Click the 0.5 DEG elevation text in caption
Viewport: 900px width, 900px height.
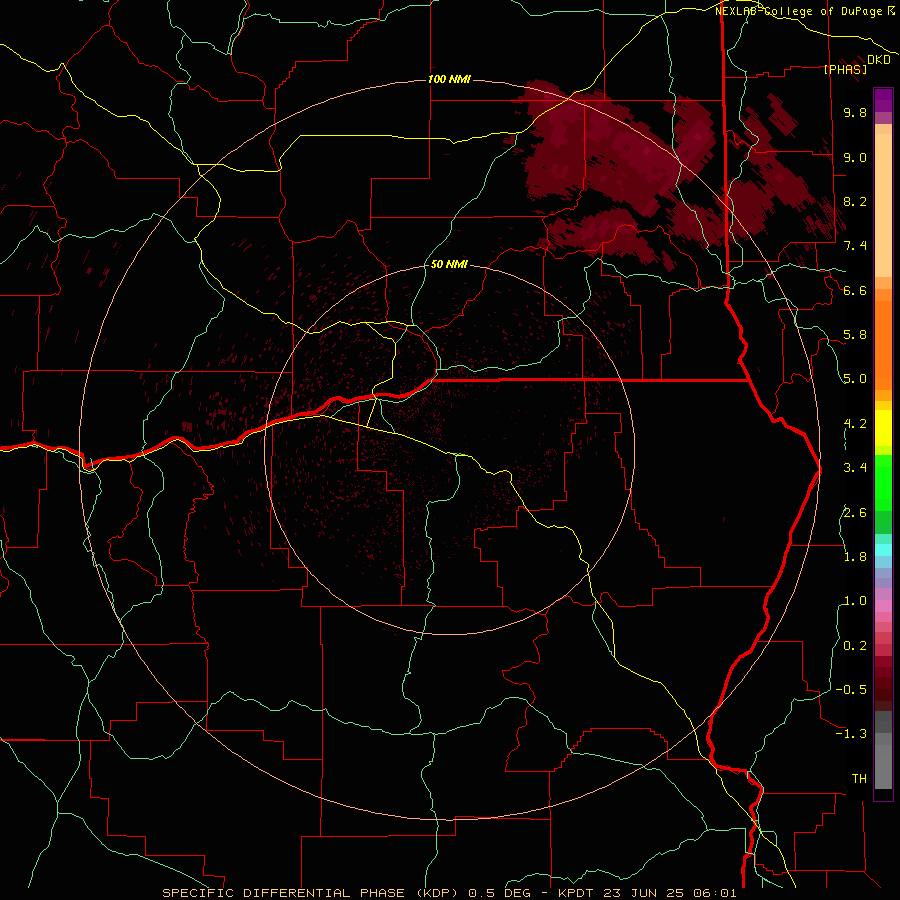(x=499, y=893)
